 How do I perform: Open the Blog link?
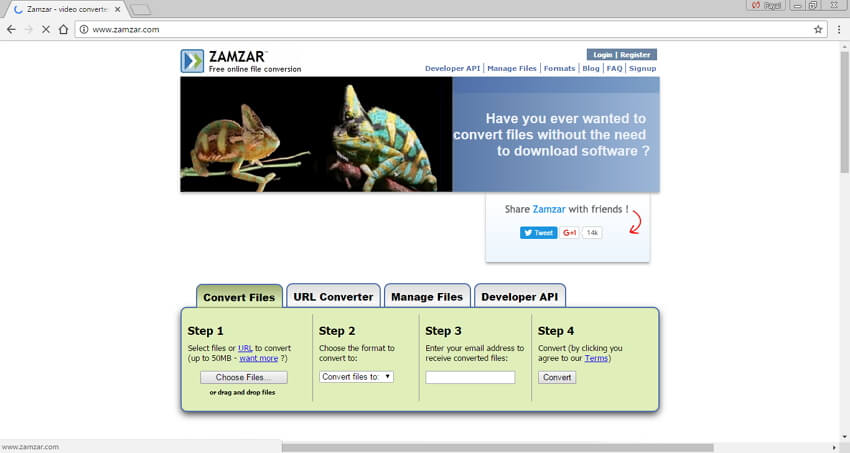591,68
